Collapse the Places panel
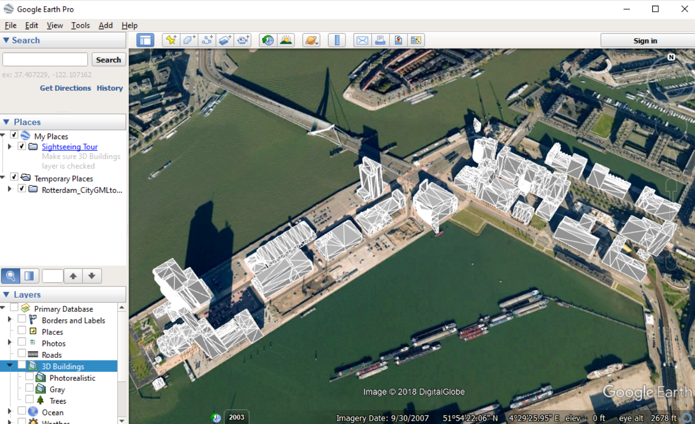695x424 pixels. 6,122
